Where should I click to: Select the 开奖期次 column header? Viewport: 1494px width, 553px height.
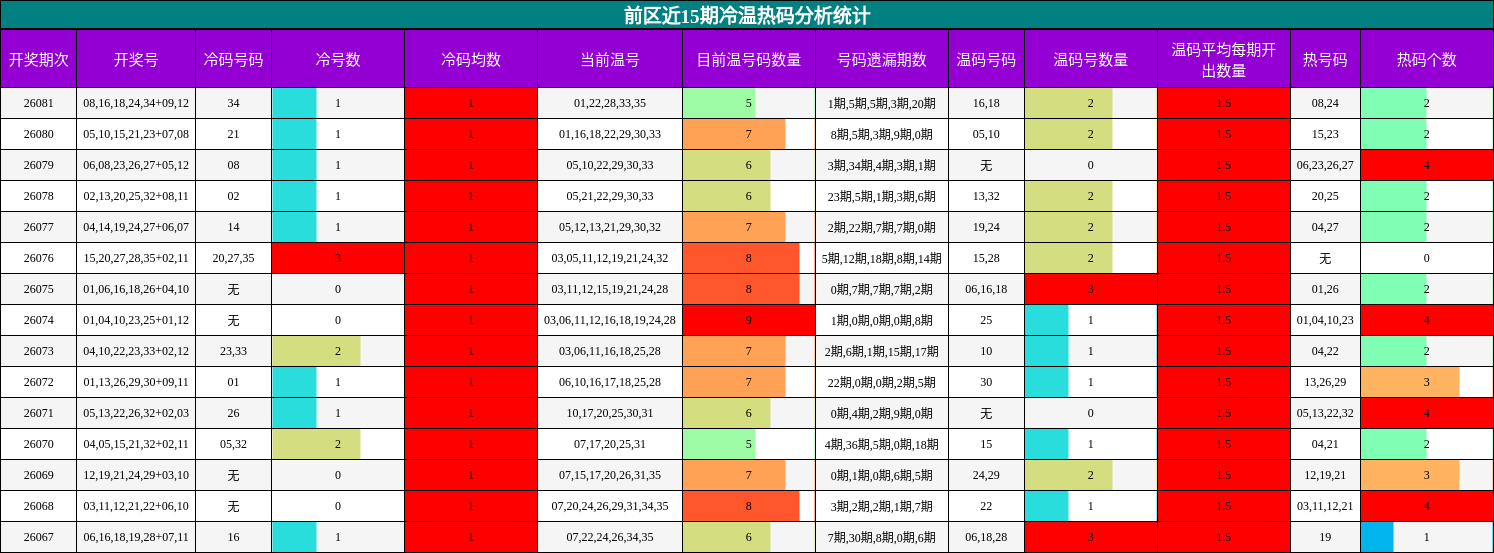[x=38, y=59]
